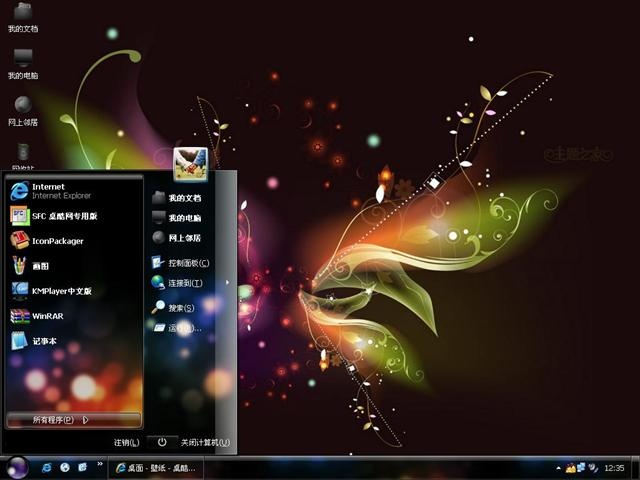Expand 所有程序(P) programs list

point(74,420)
